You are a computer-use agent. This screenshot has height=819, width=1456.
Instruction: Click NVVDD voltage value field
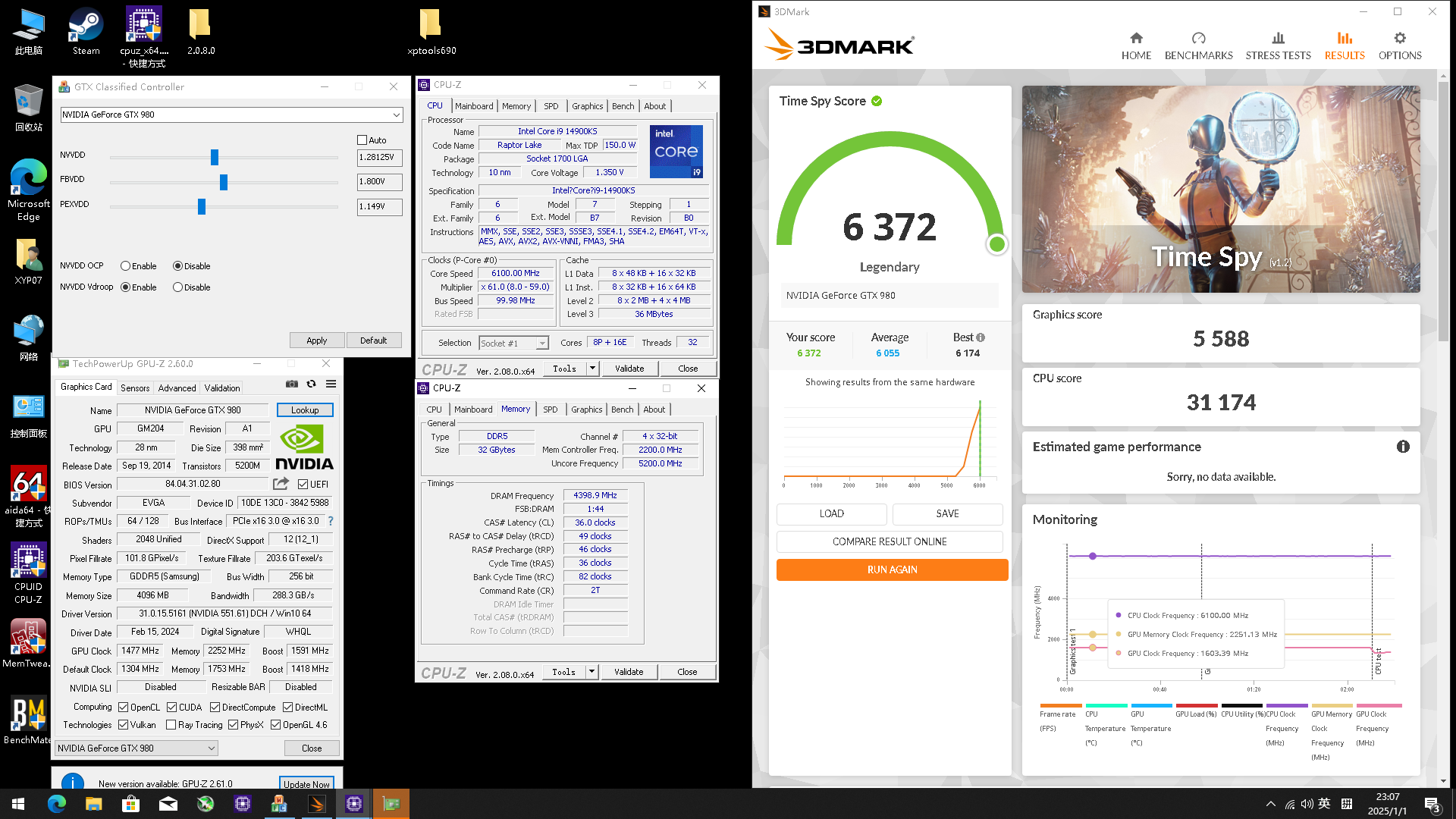pos(379,158)
